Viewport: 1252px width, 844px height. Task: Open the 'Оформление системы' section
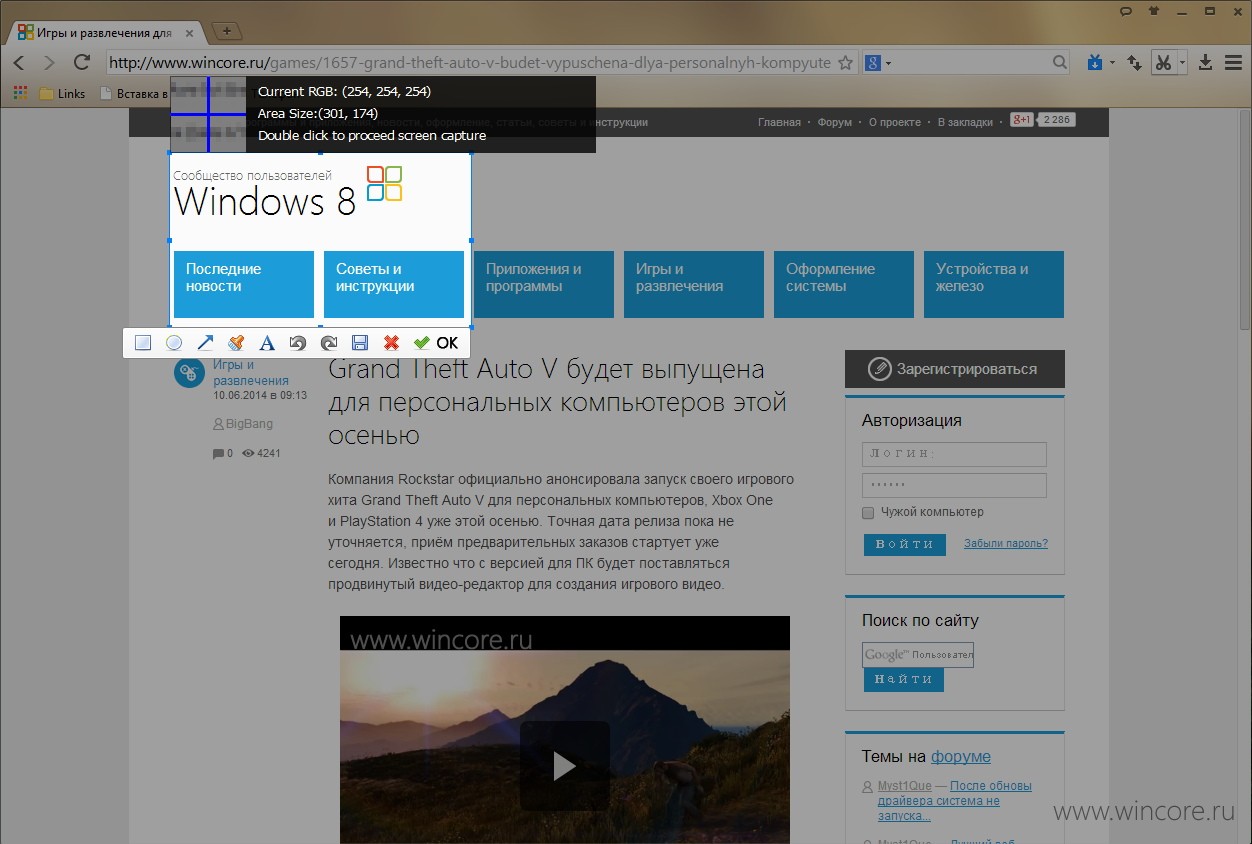point(844,284)
